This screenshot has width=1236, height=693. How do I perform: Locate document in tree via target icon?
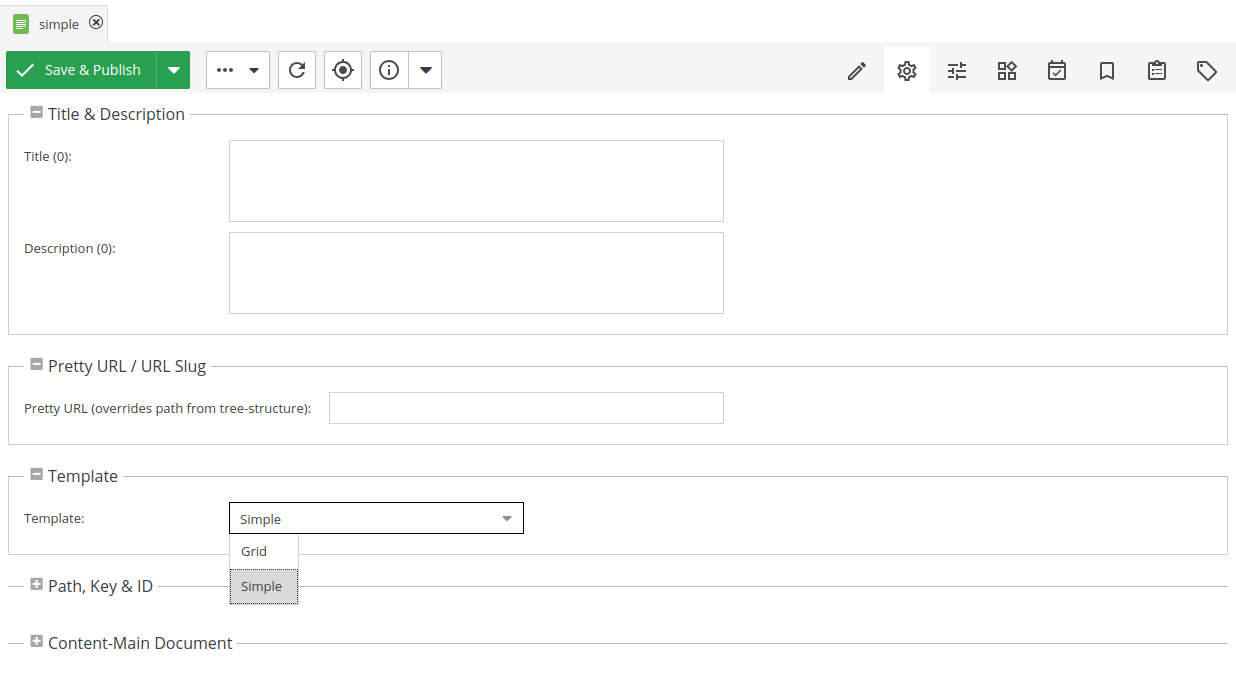click(x=343, y=70)
